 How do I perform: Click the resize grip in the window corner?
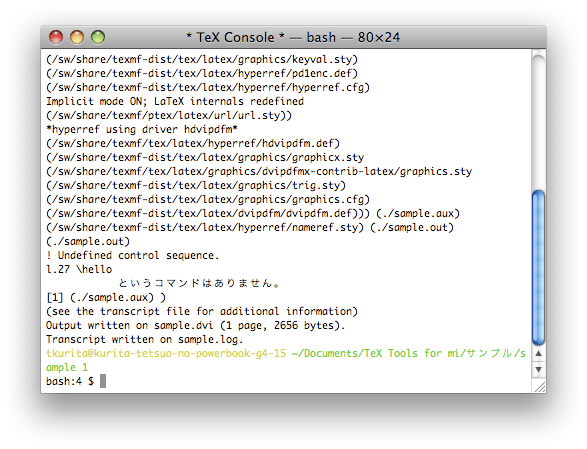pyautogui.click(x=539, y=387)
